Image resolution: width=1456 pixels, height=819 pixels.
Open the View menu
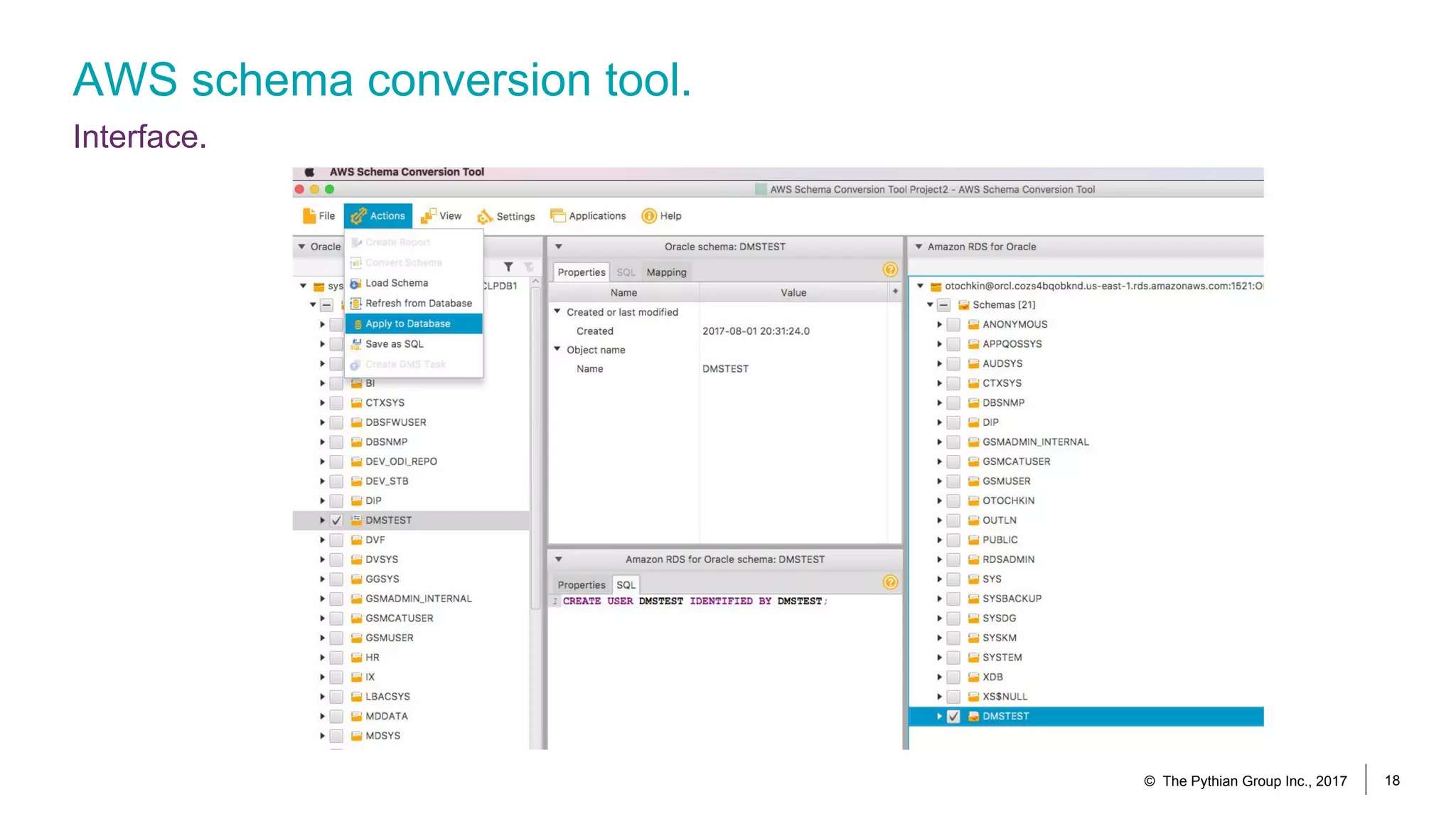point(441,216)
